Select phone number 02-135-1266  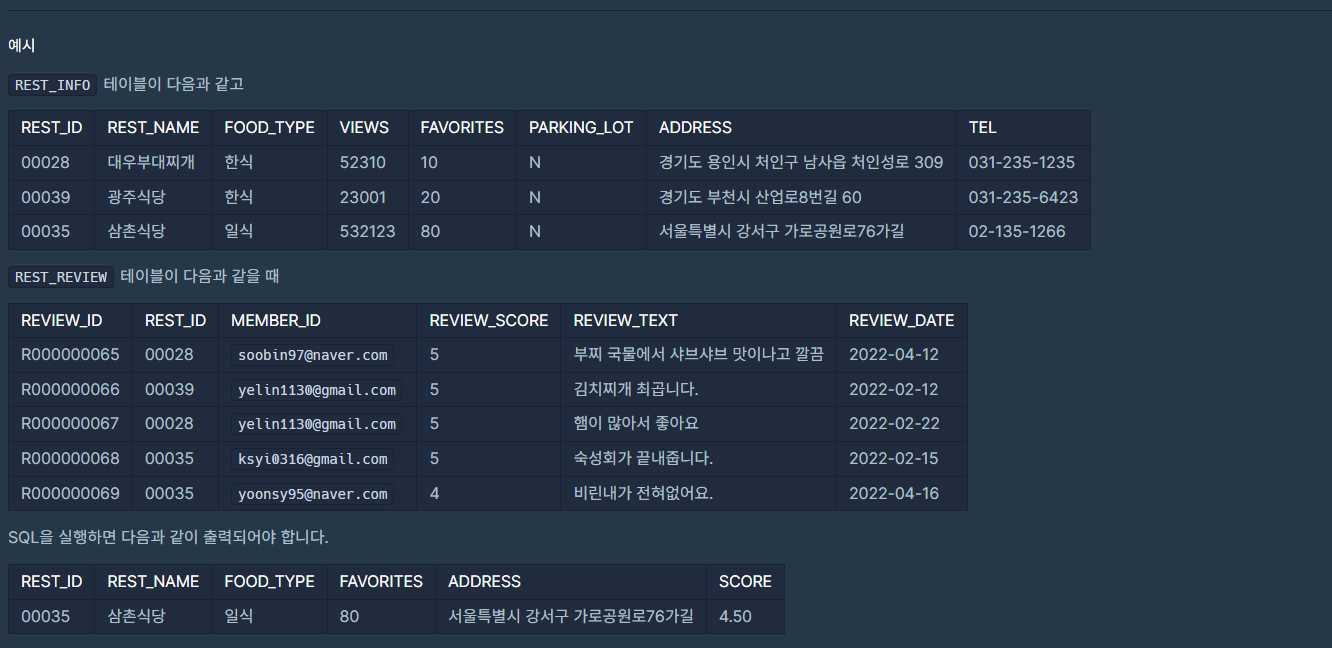click(x=1016, y=232)
